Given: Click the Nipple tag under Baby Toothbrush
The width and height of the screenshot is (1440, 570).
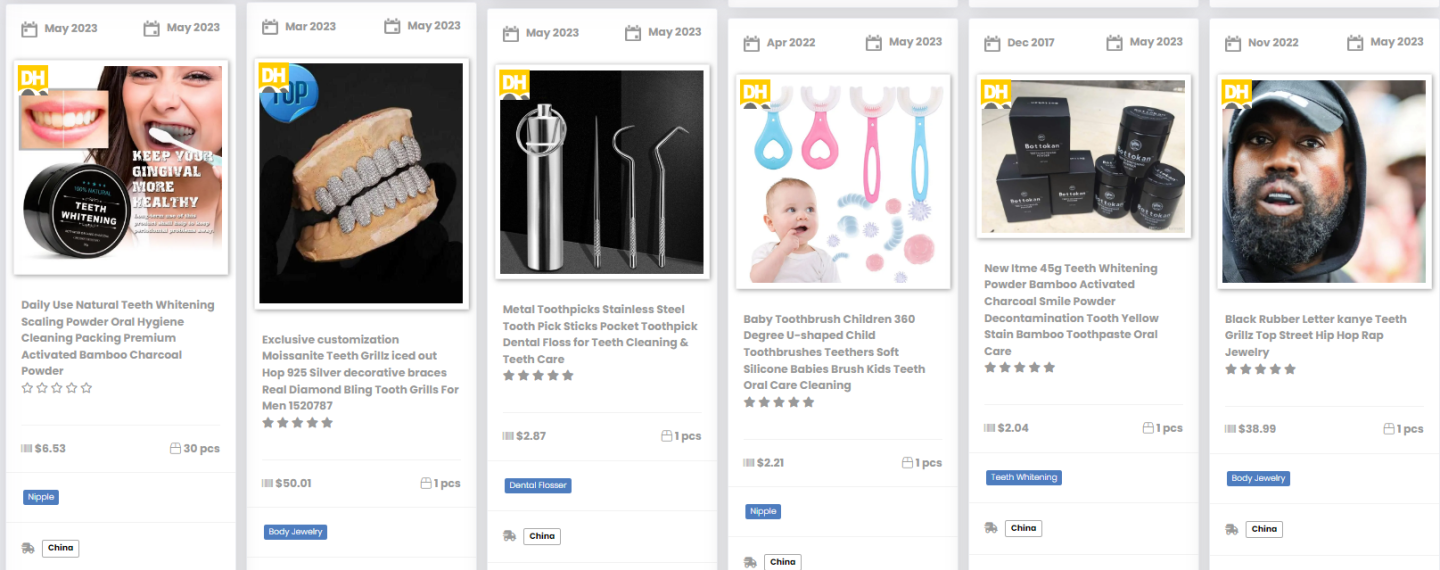Looking at the screenshot, I should [x=763, y=511].
